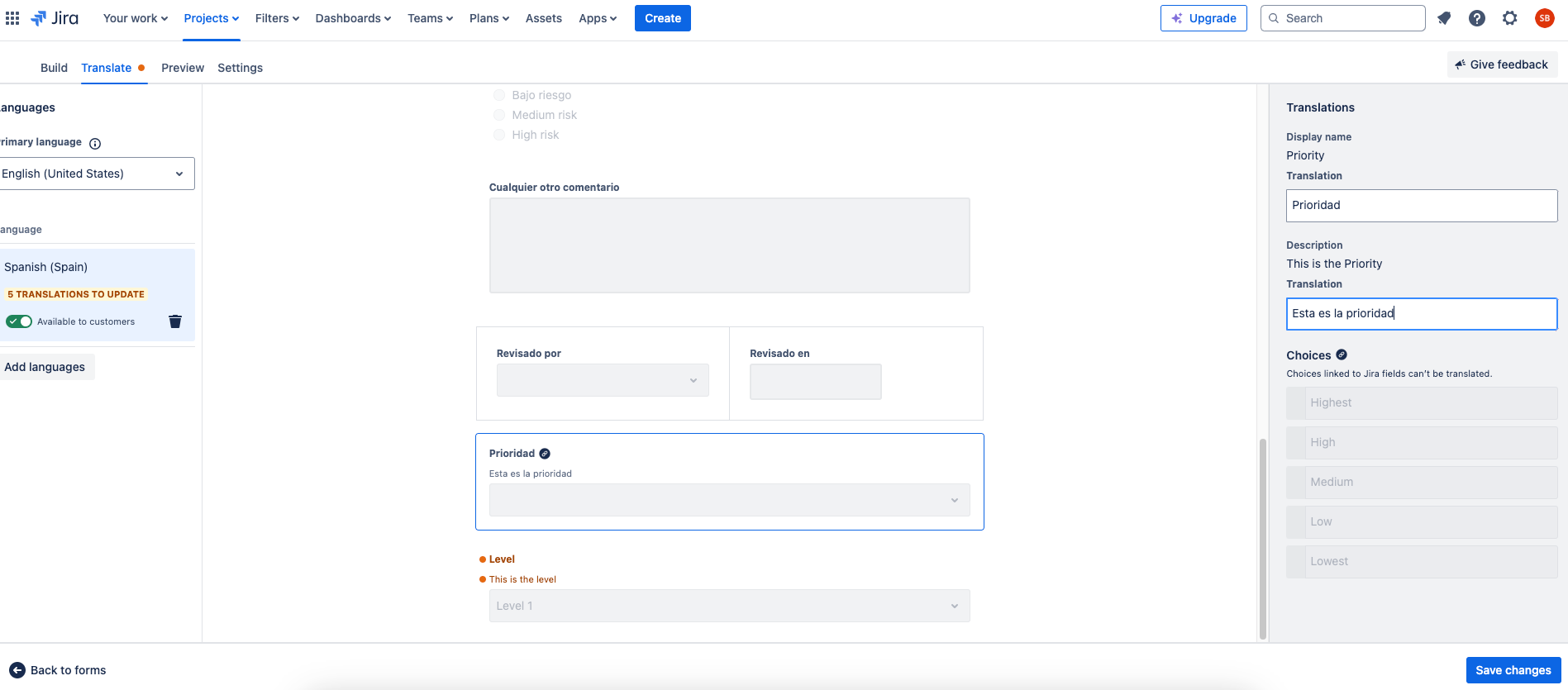The image size is (1568, 690).
Task: Toggle Available to customers switch
Action: [19, 321]
